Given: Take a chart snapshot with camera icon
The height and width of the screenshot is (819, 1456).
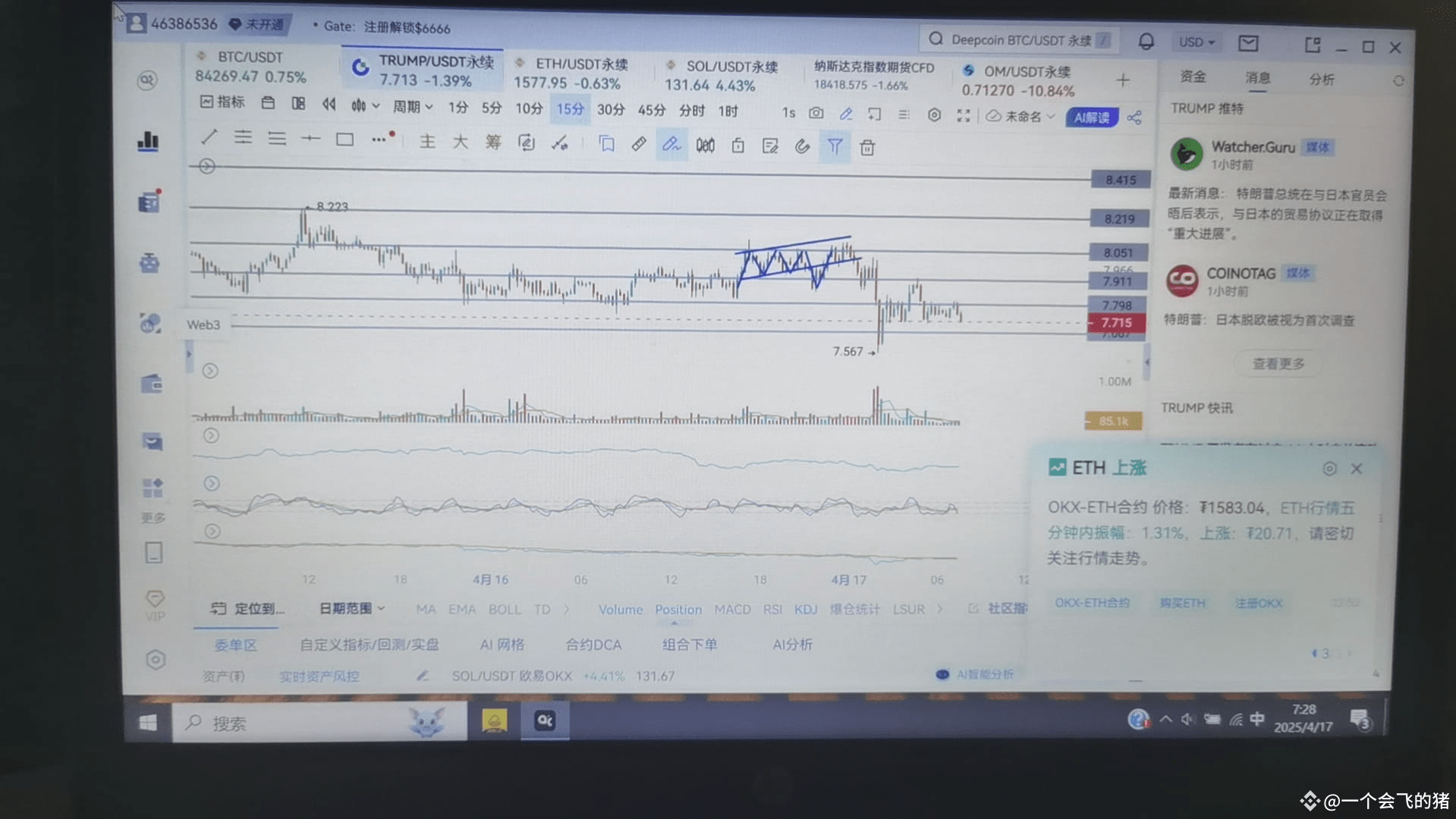Looking at the screenshot, I should [x=816, y=113].
